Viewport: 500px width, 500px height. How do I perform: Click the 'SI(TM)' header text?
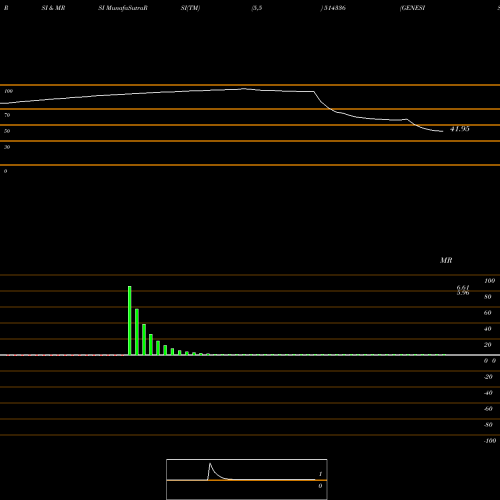coord(190,8)
